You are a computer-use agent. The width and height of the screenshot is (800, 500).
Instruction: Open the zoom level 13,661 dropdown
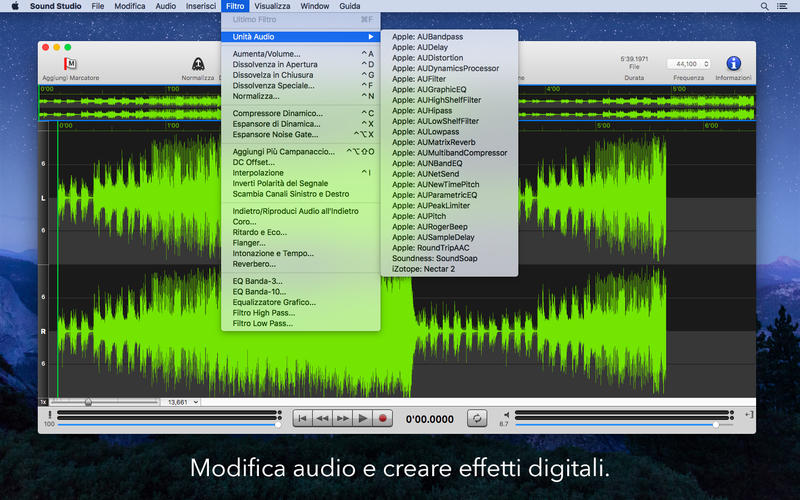(182, 402)
